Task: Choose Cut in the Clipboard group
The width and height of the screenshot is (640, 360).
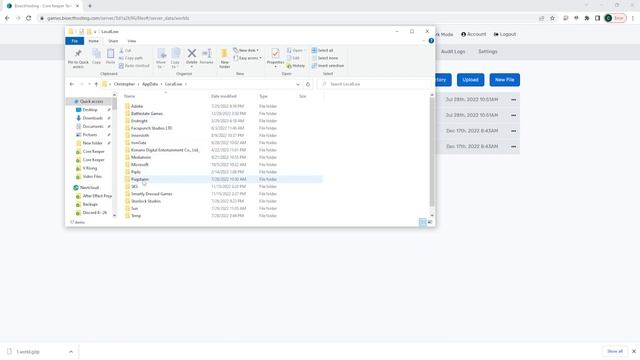Action: click(x=125, y=50)
